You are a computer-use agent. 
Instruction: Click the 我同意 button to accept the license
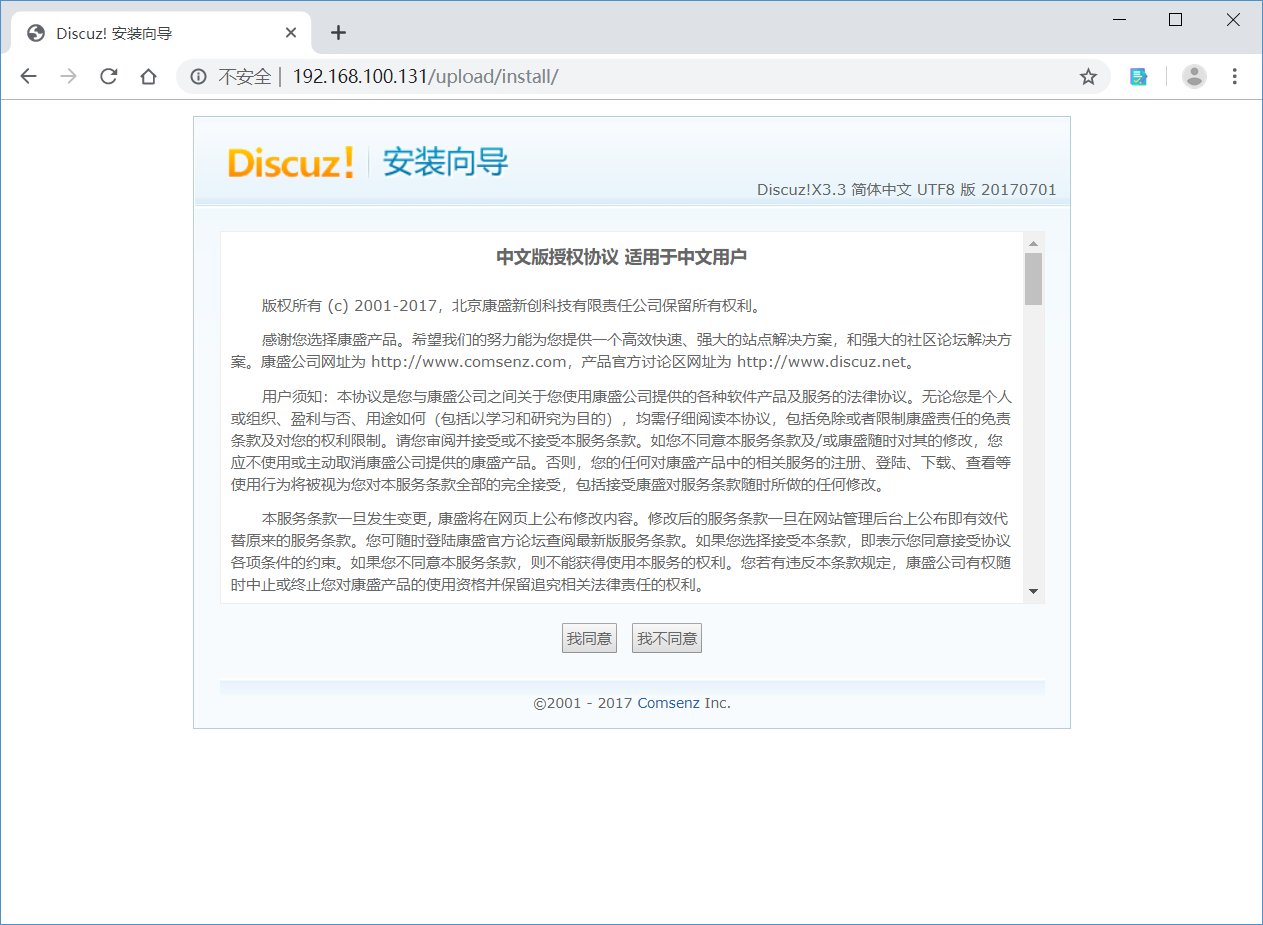(589, 637)
